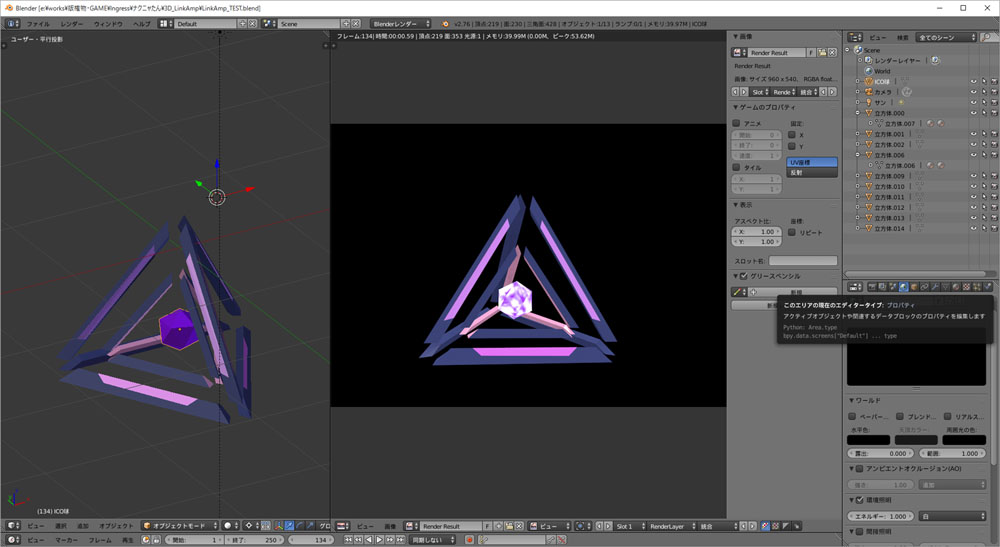Open the Slot 1 dropdown in image header
This screenshot has width=1000, height=547.
click(x=629, y=526)
